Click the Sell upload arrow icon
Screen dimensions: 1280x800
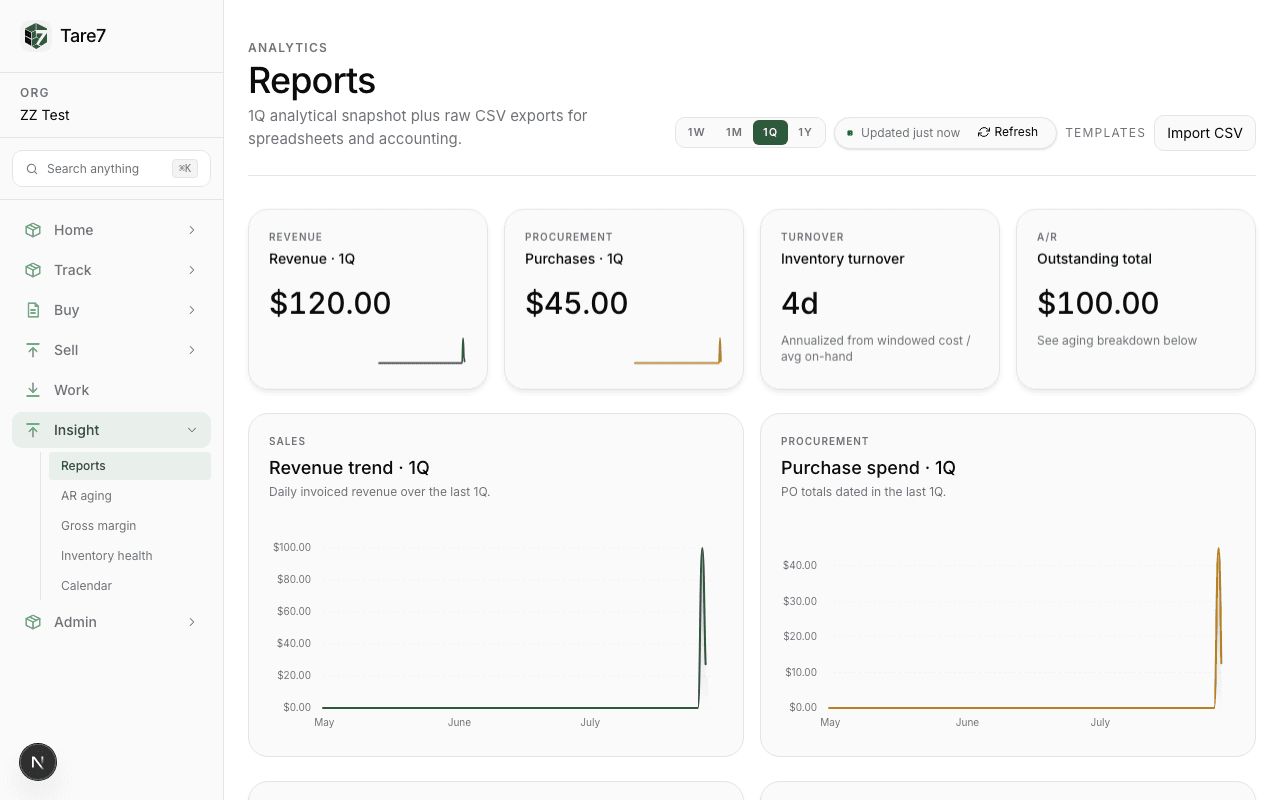[x=33, y=350]
